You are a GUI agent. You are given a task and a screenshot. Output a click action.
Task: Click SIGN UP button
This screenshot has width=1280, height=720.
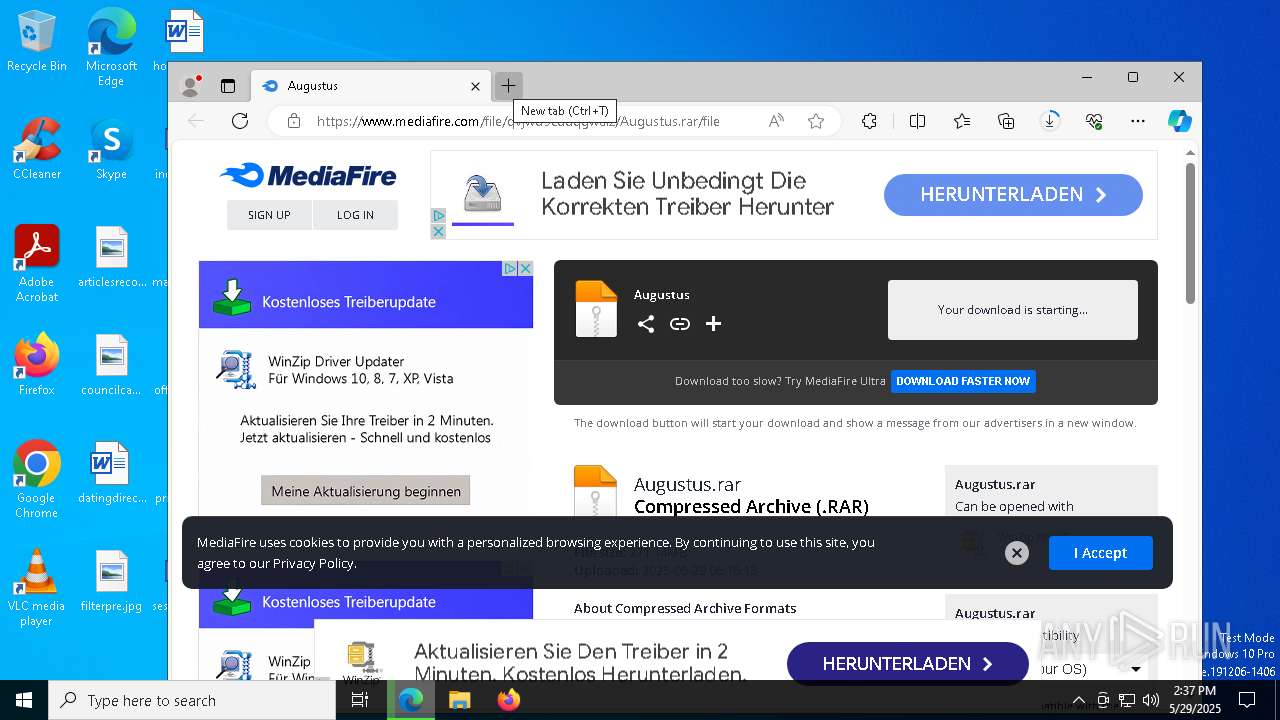click(269, 215)
